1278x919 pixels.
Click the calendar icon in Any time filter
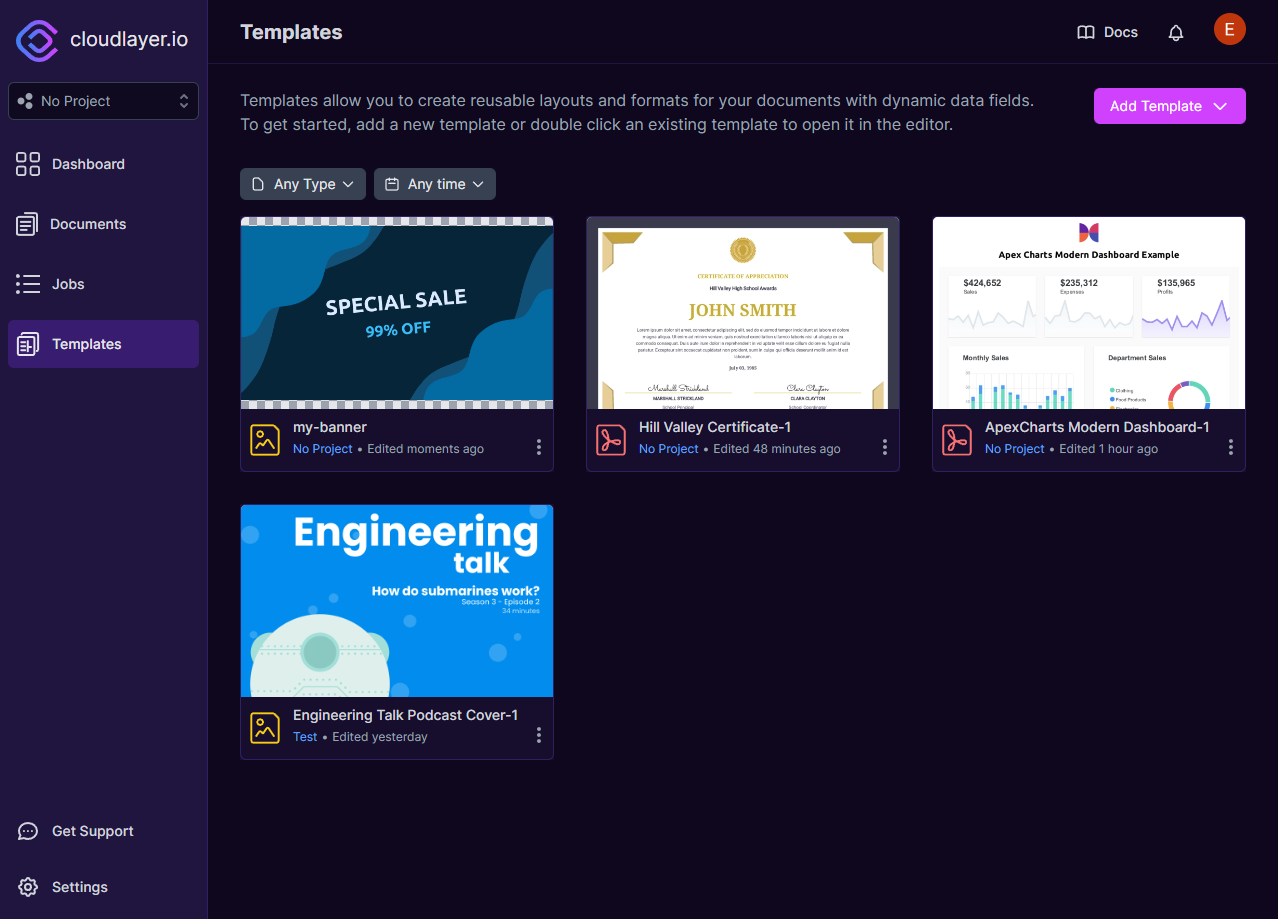[x=392, y=184]
